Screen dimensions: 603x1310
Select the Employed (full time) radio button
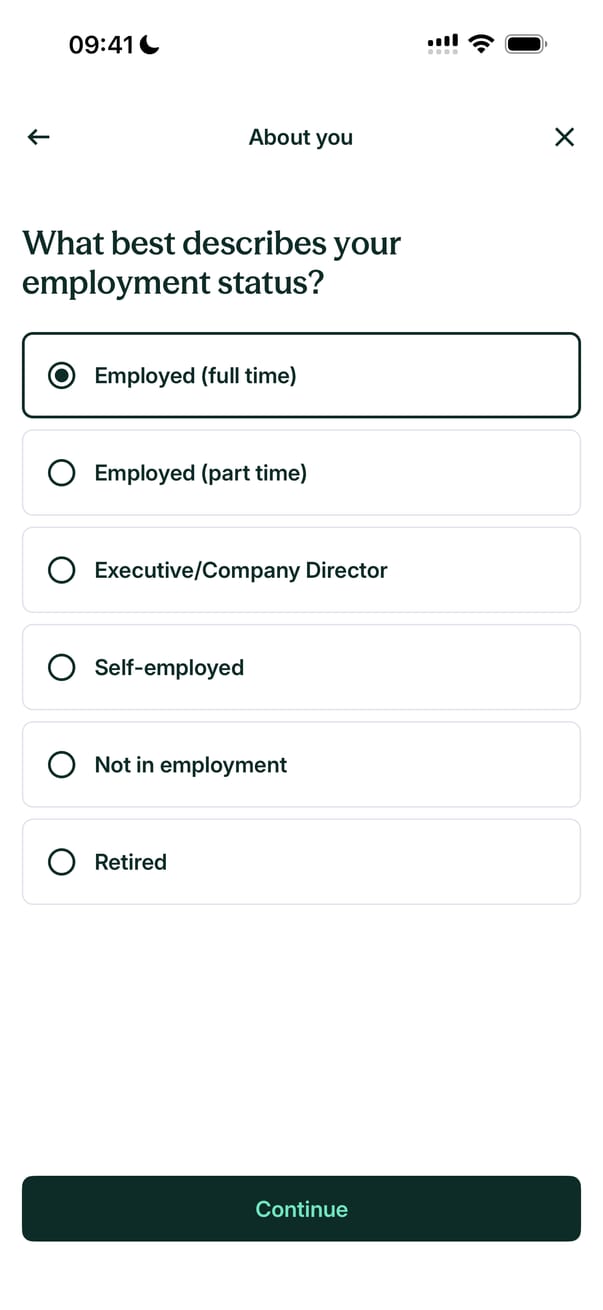click(x=62, y=376)
